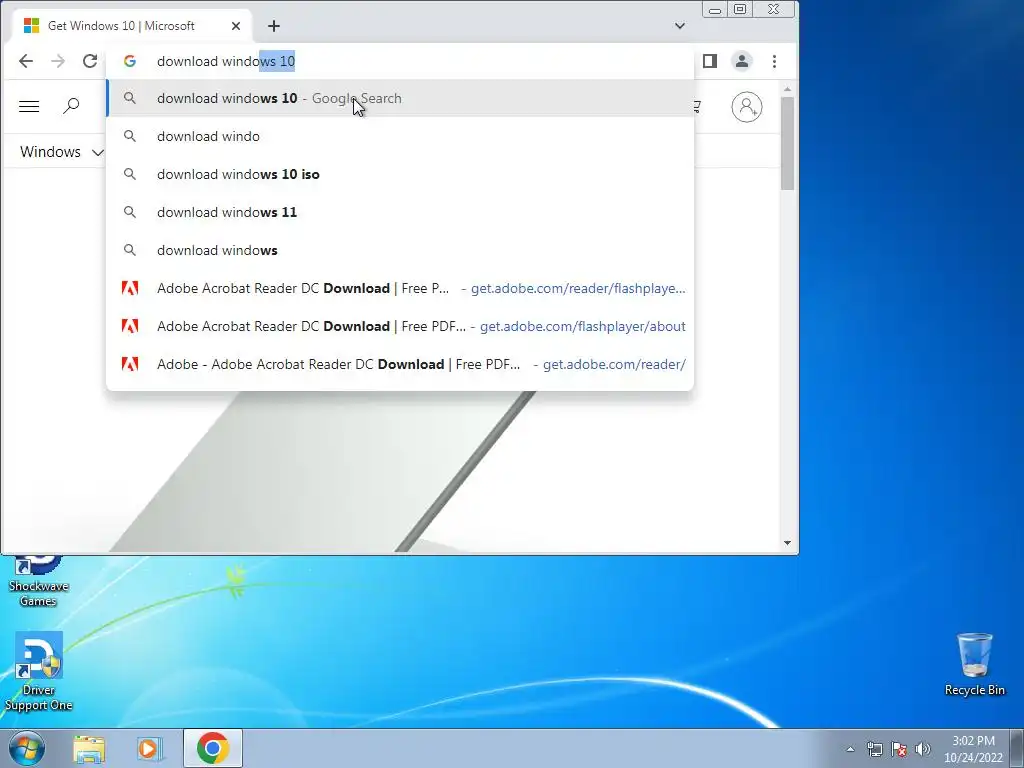1024x768 pixels.
Task: Click the vertical scrollbar thumb
Action: [788, 144]
